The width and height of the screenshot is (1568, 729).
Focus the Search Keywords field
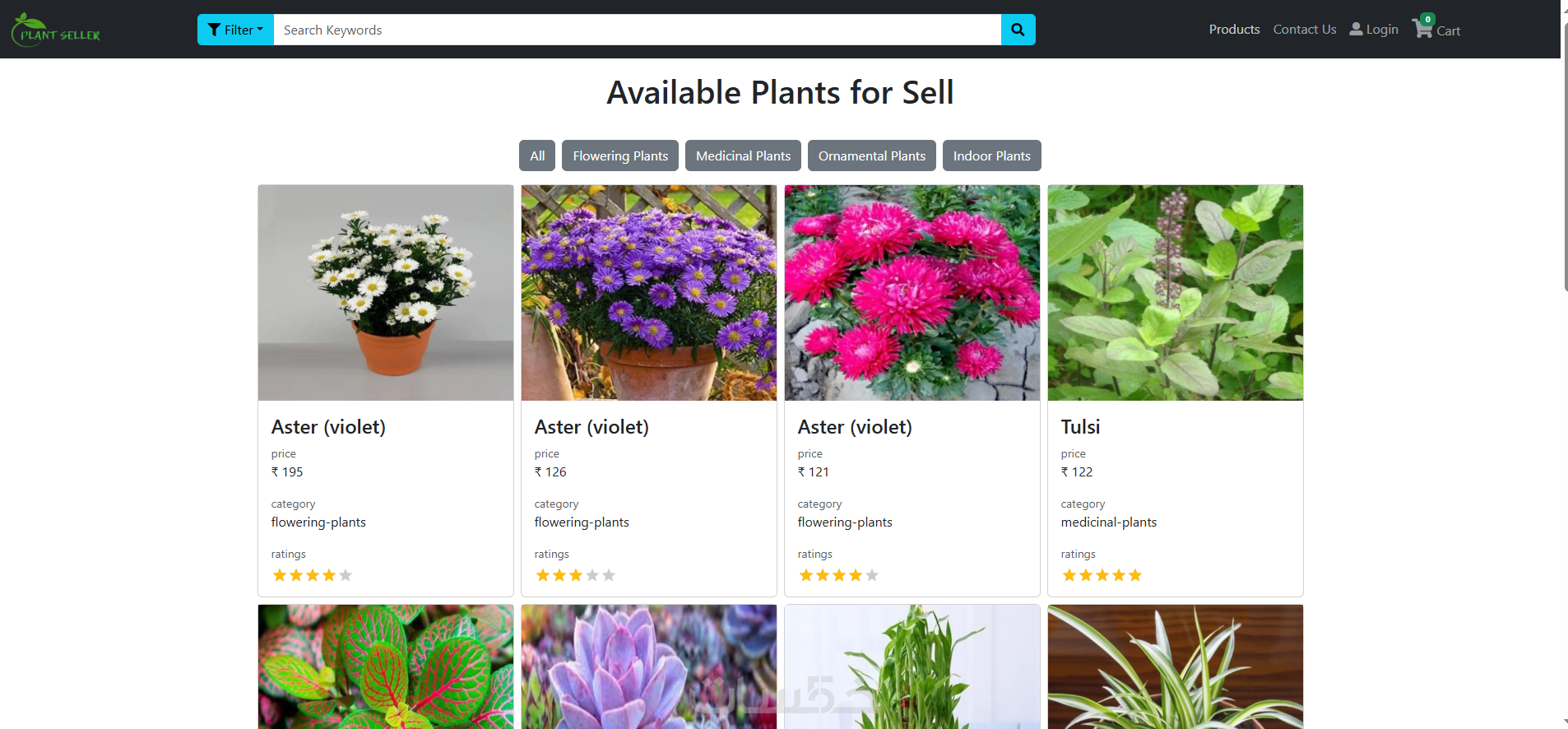click(x=637, y=30)
